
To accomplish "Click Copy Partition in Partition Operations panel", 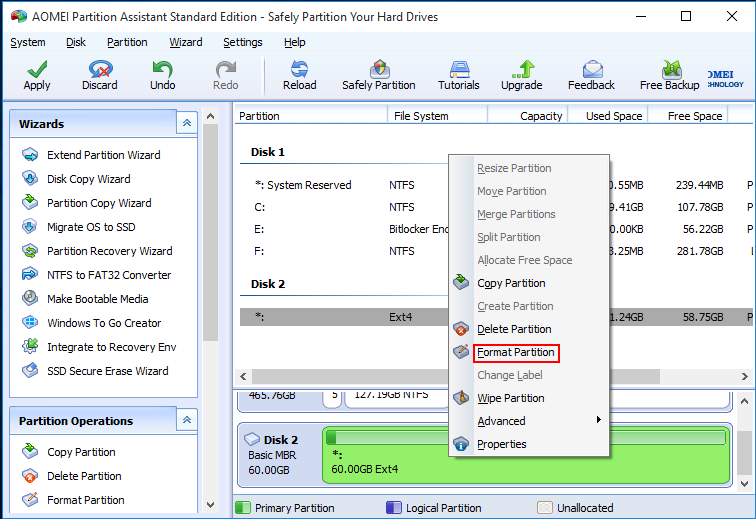I will click(x=81, y=452).
